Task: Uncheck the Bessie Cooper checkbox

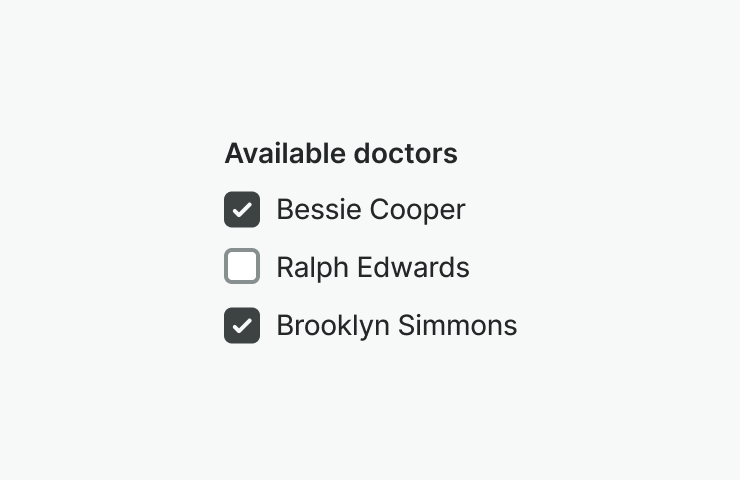Action: point(242,210)
